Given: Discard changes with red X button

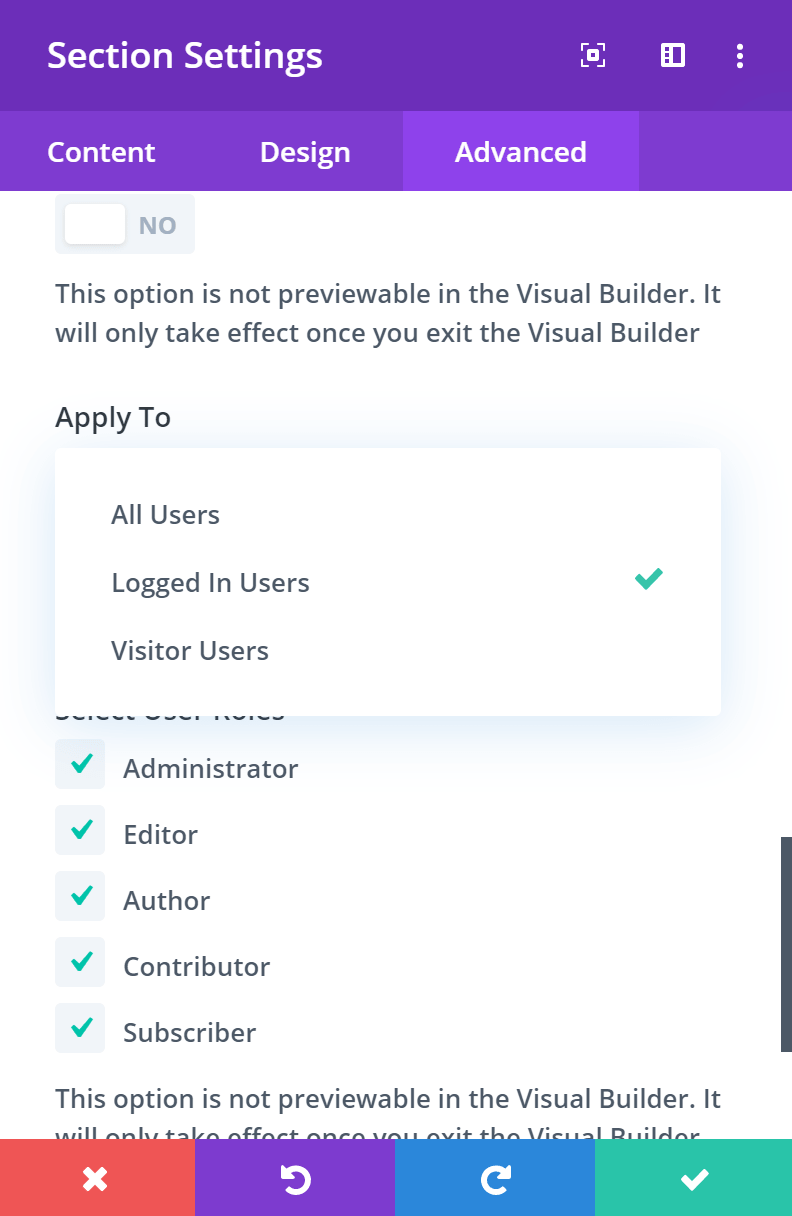Looking at the screenshot, I should click(x=97, y=1178).
